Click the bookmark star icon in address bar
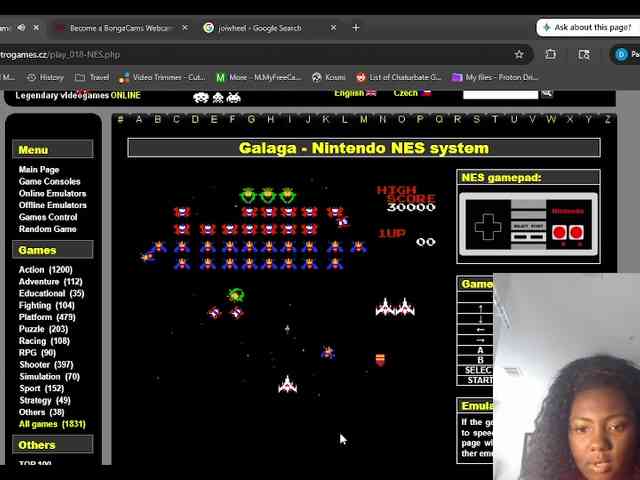This screenshot has height=480, width=640. click(519, 54)
